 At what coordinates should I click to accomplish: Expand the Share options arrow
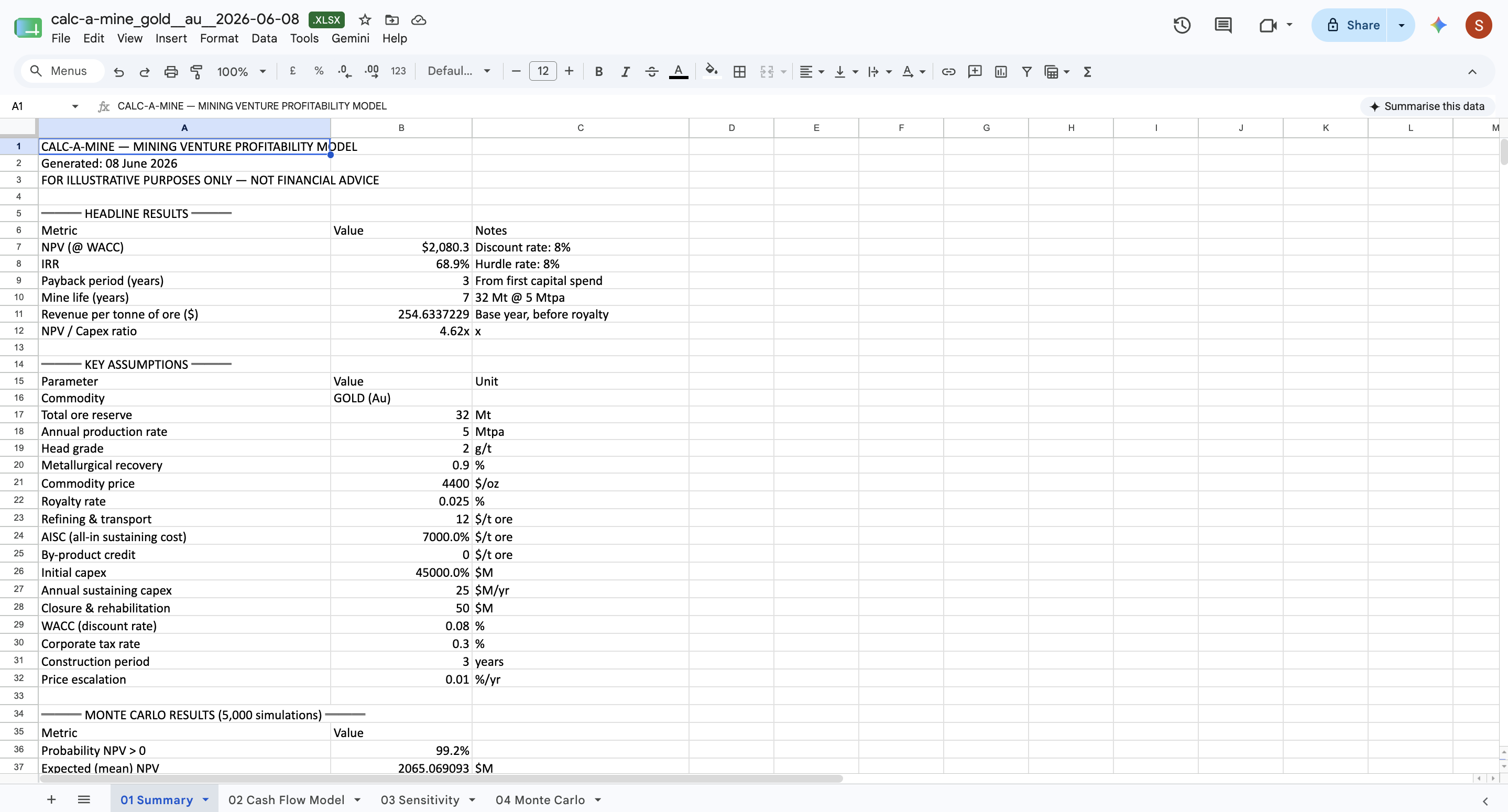pos(1401,25)
